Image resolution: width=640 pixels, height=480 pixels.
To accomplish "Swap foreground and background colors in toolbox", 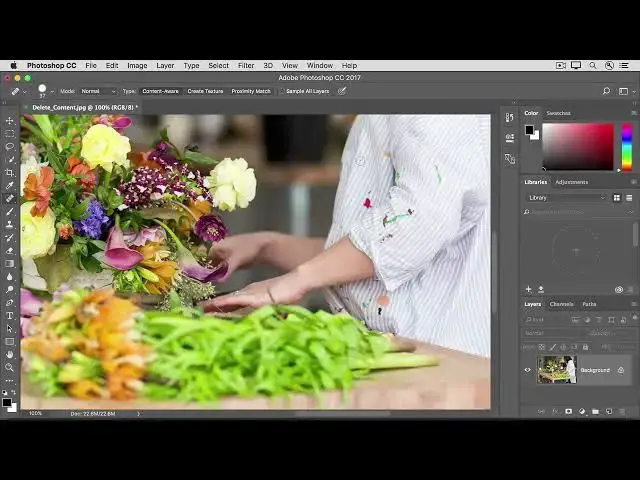I will coord(14,392).
